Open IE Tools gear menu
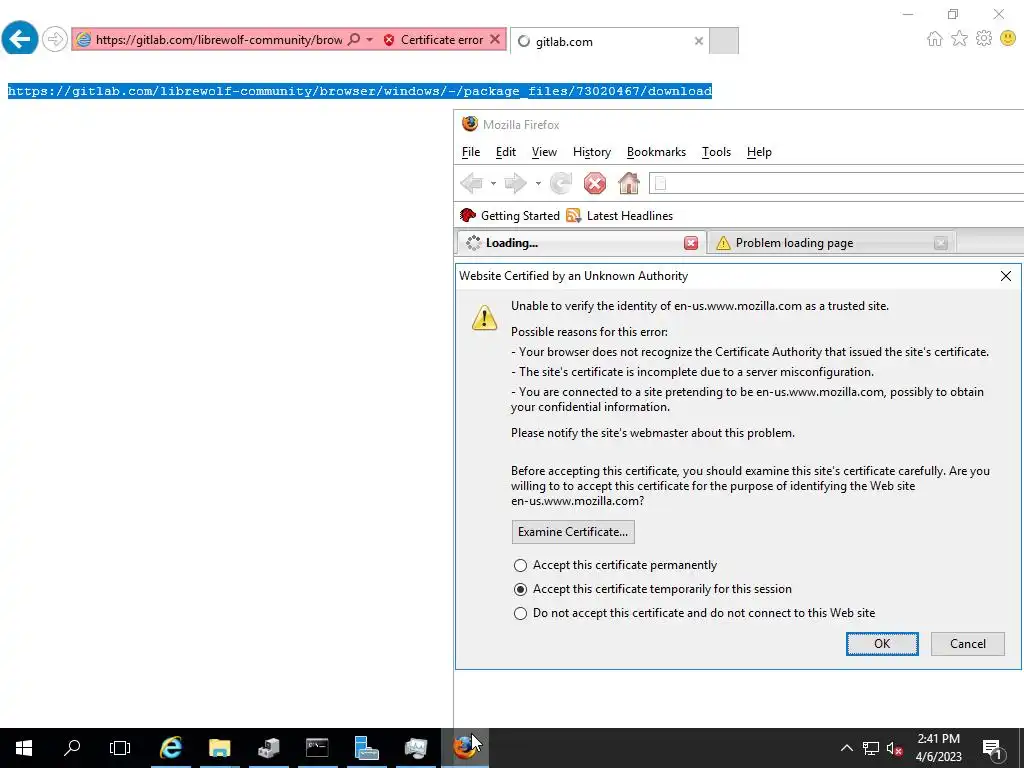1024x768 pixels. (984, 39)
